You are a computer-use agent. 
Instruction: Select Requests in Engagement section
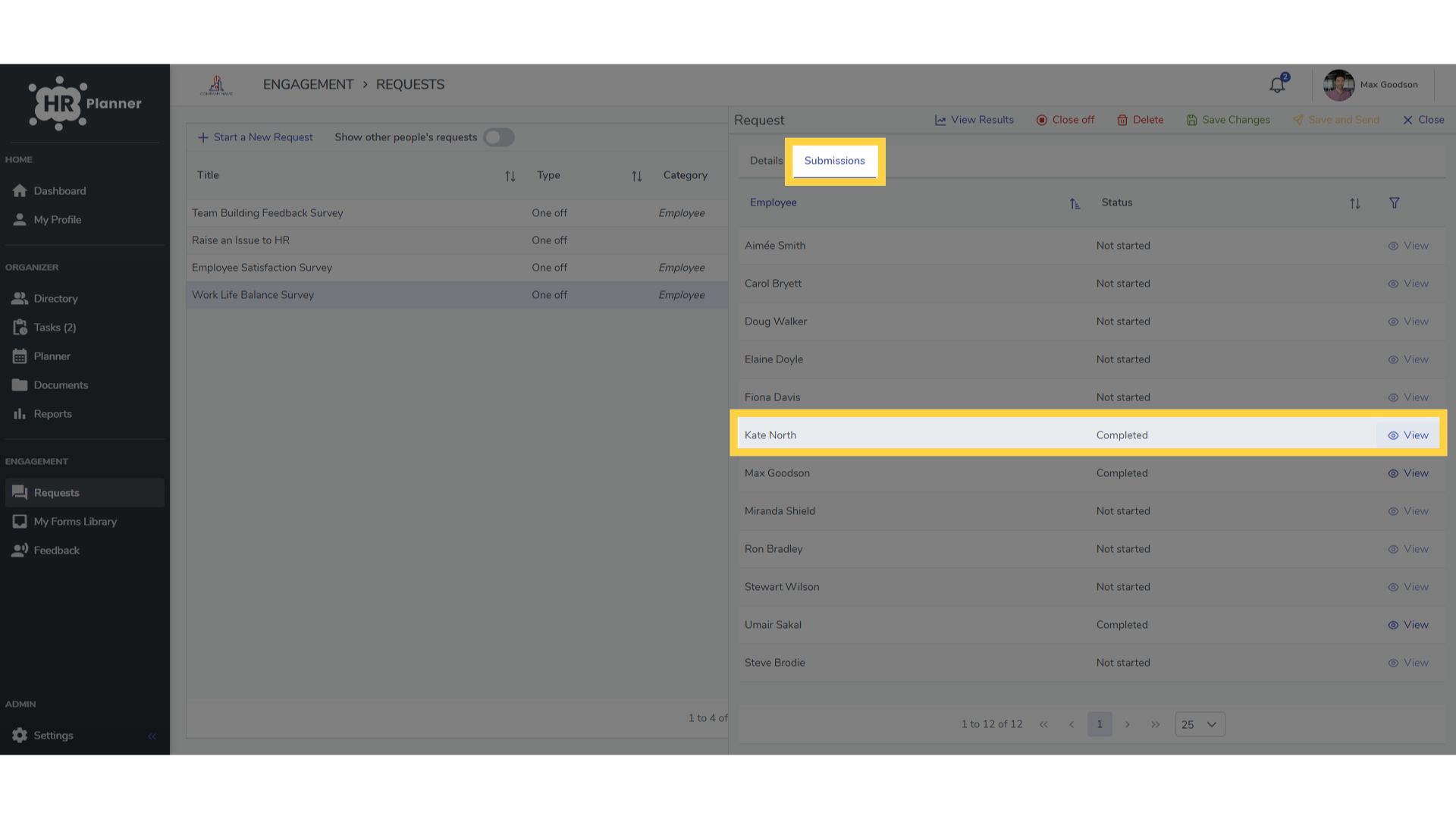[84, 493]
